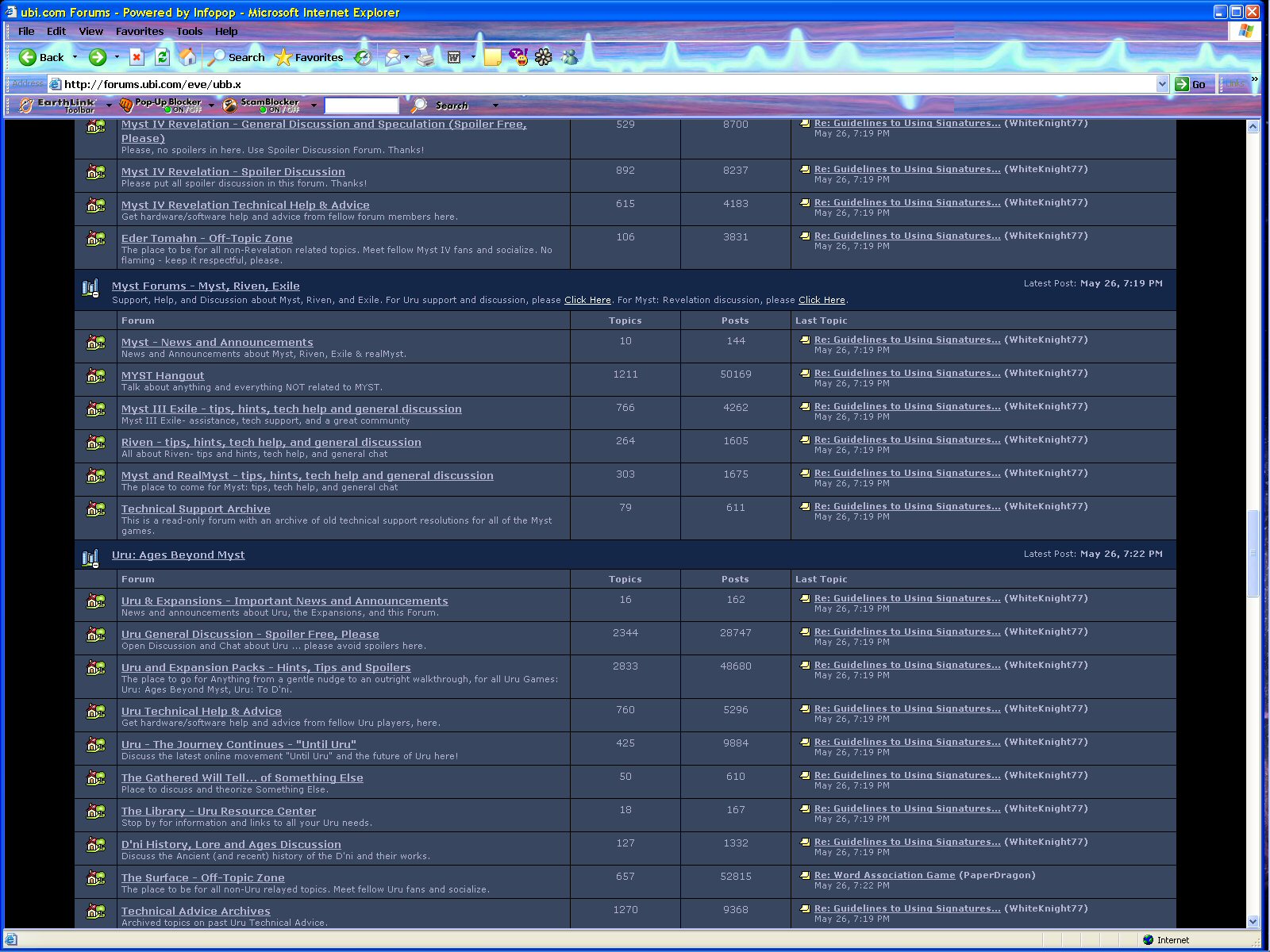Click the EarthLink toolbar search input field
This screenshot has height=952, width=1270.
[361, 106]
